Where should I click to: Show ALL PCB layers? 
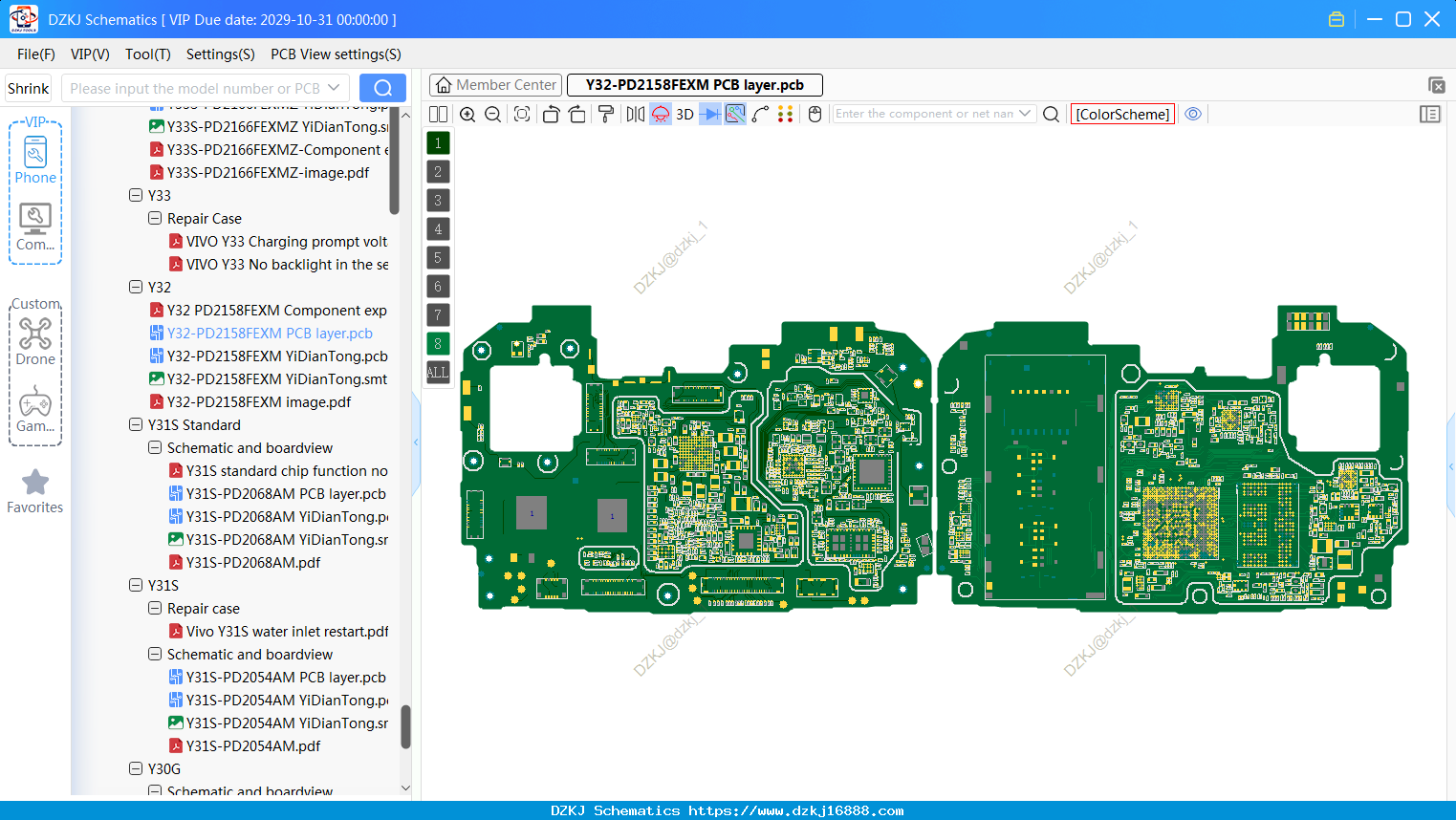click(x=438, y=373)
